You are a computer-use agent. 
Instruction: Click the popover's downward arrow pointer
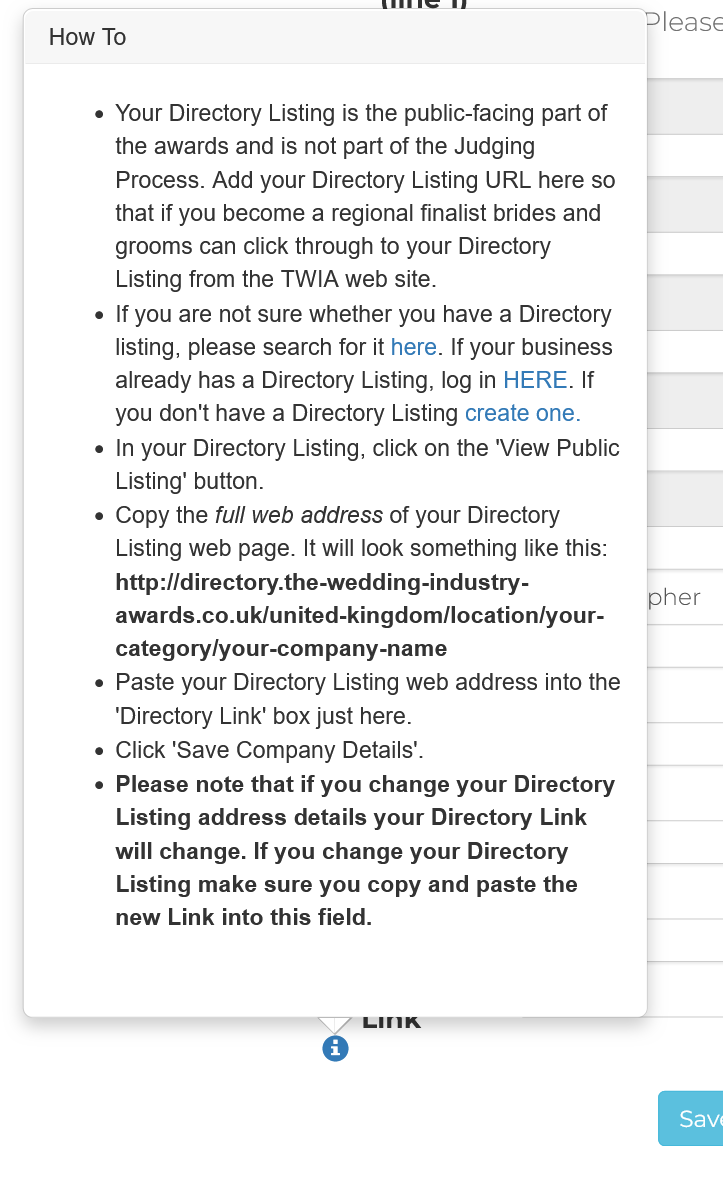pyautogui.click(x=334, y=1024)
